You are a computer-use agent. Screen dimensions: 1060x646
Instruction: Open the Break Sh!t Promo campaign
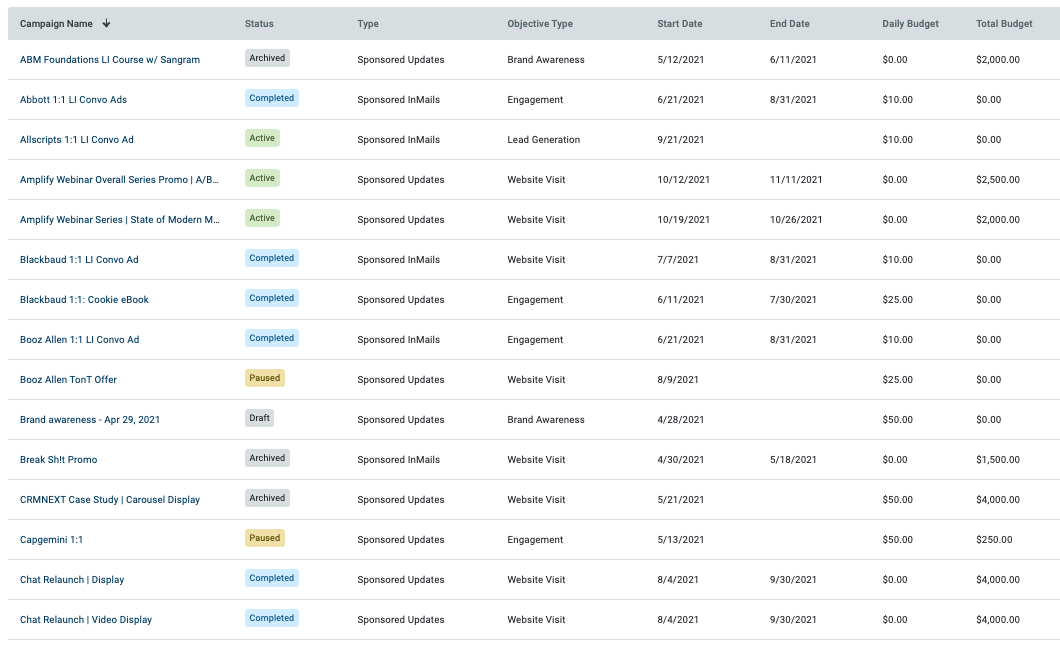coord(58,459)
